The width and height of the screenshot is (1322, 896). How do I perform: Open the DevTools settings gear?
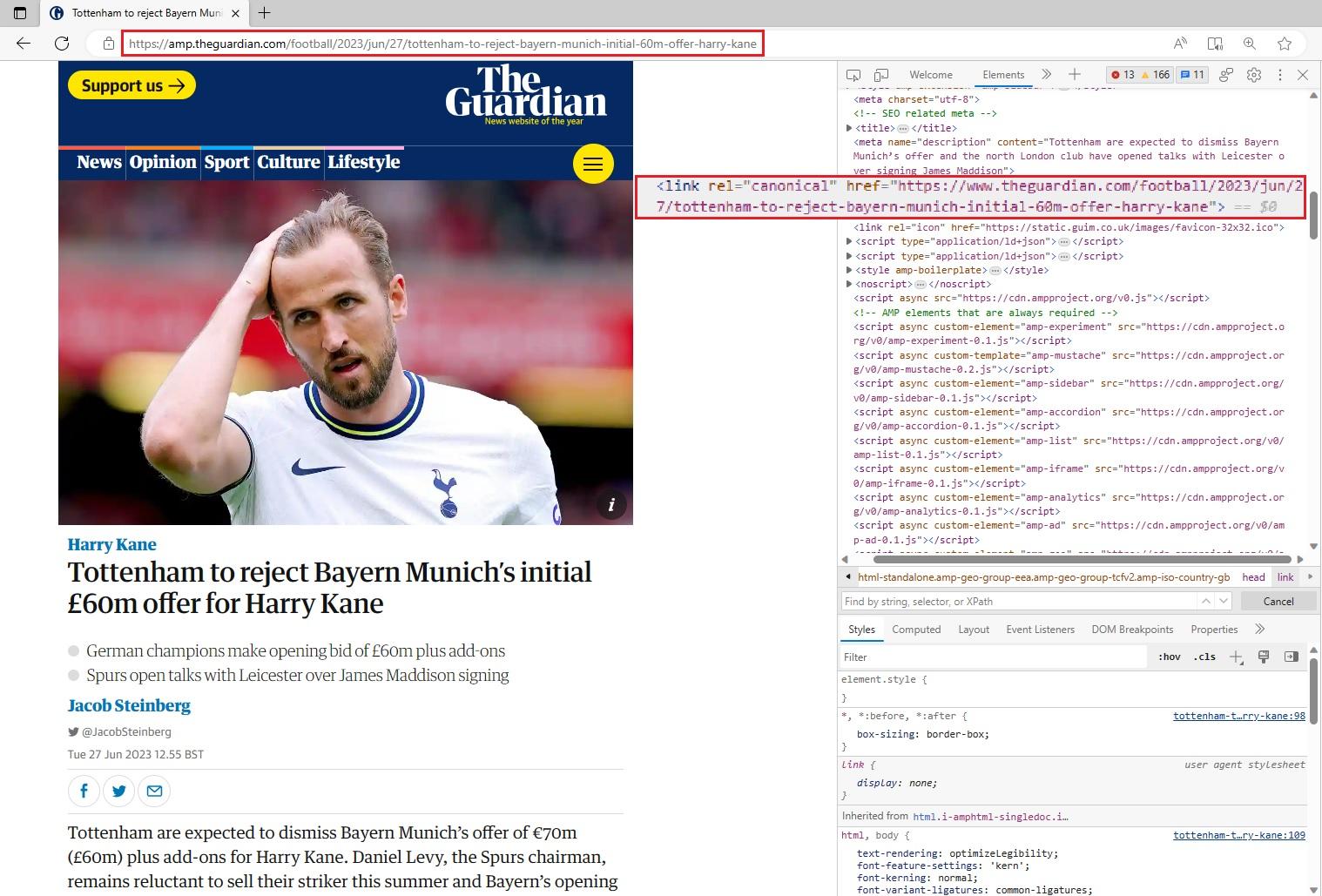point(1253,75)
